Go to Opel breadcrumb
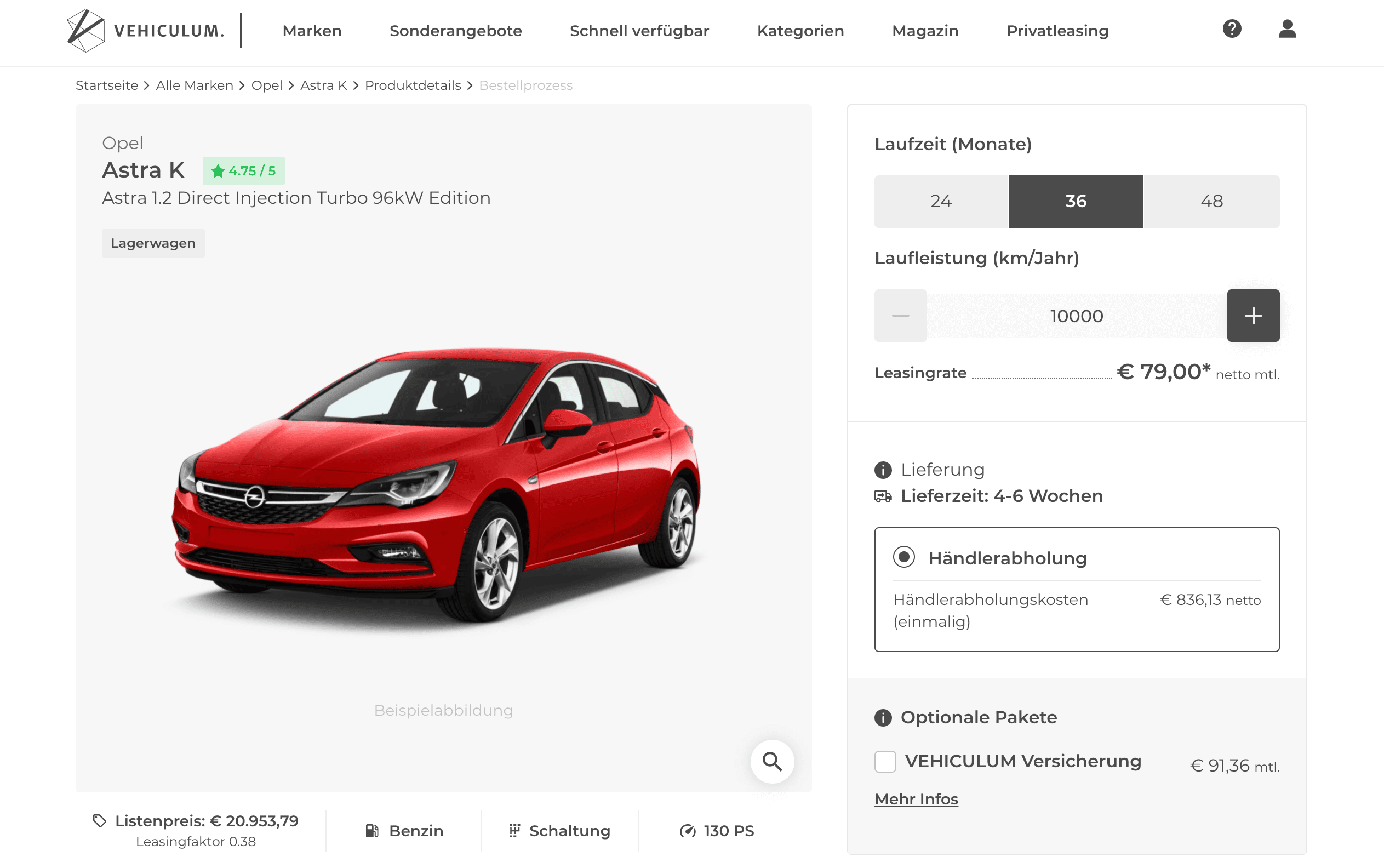 click(267, 85)
